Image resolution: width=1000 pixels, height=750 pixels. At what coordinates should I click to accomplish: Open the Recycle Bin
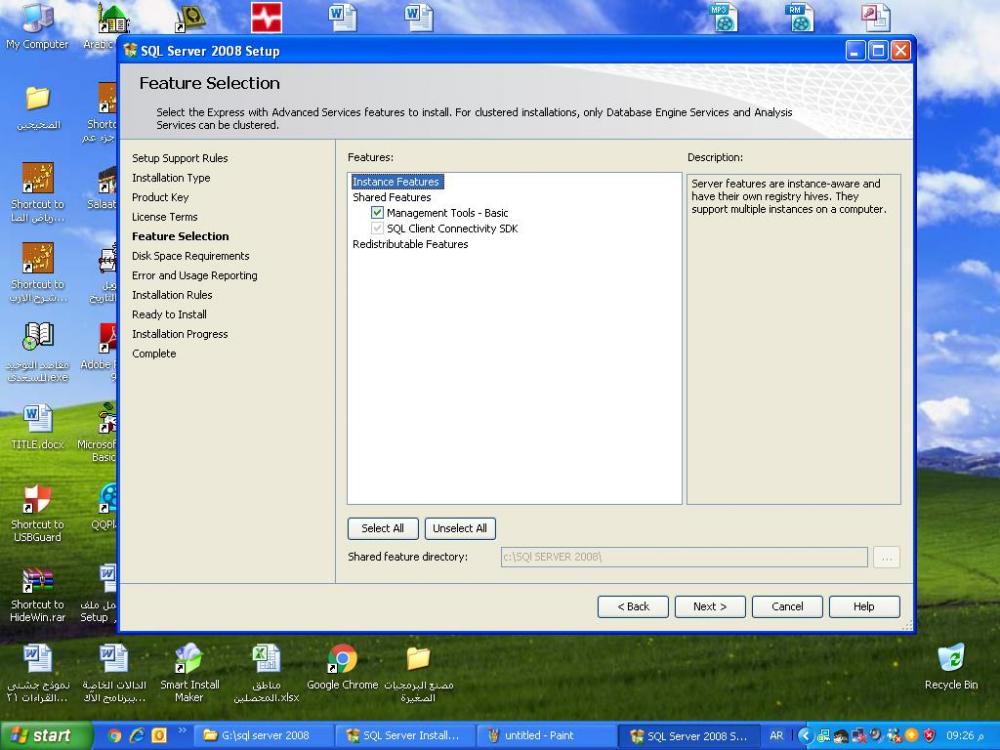[x=951, y=667]
